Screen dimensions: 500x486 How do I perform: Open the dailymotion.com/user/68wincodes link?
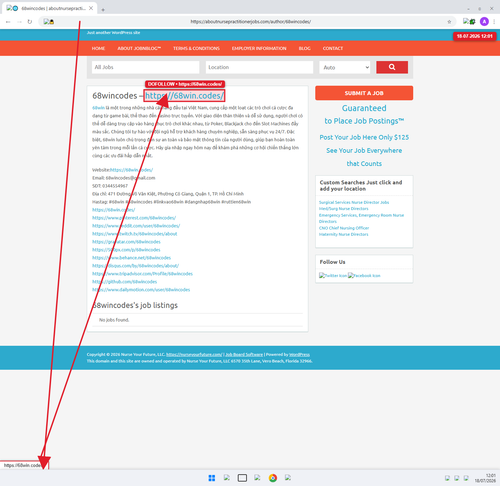141,290
